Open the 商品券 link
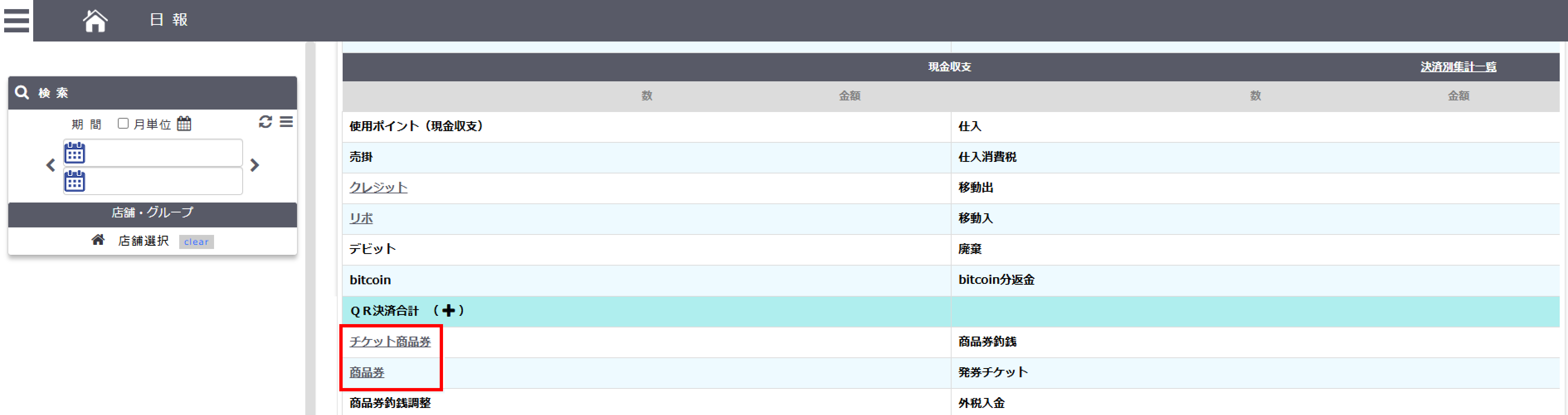The image size is (1568, 415). 366,372
